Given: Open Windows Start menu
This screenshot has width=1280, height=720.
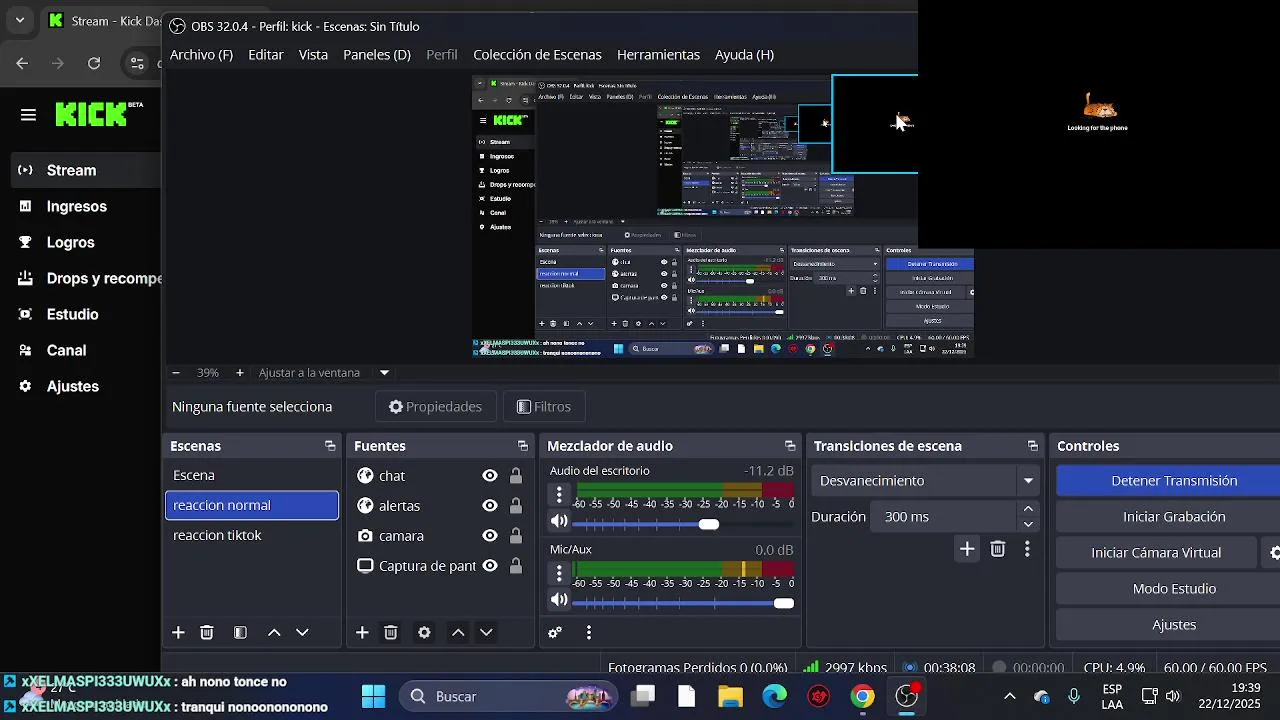Looking at the screenshot, I should 373,696.
